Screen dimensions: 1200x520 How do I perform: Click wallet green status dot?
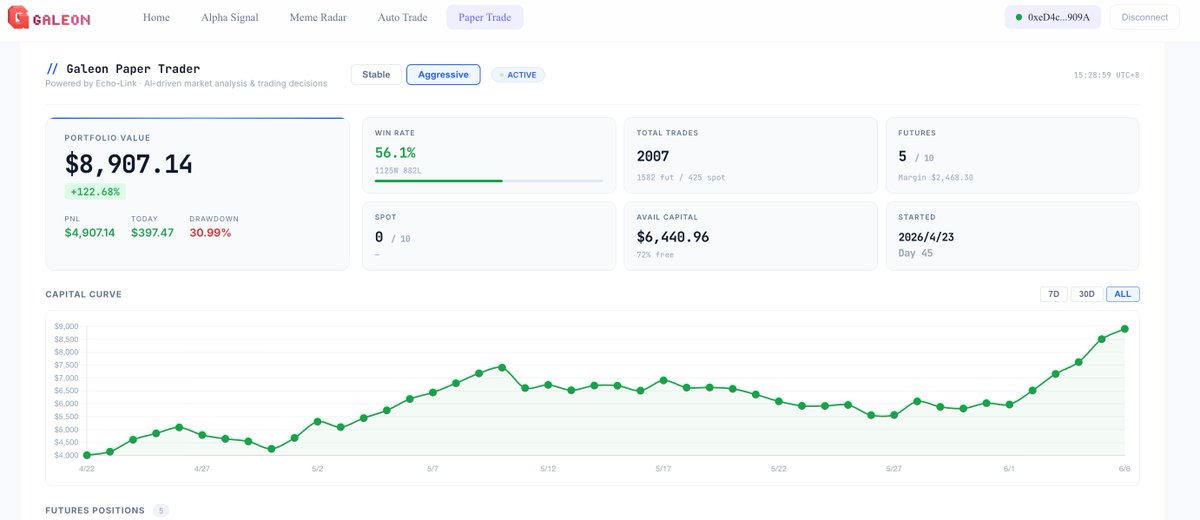(x=1019, y=18)
